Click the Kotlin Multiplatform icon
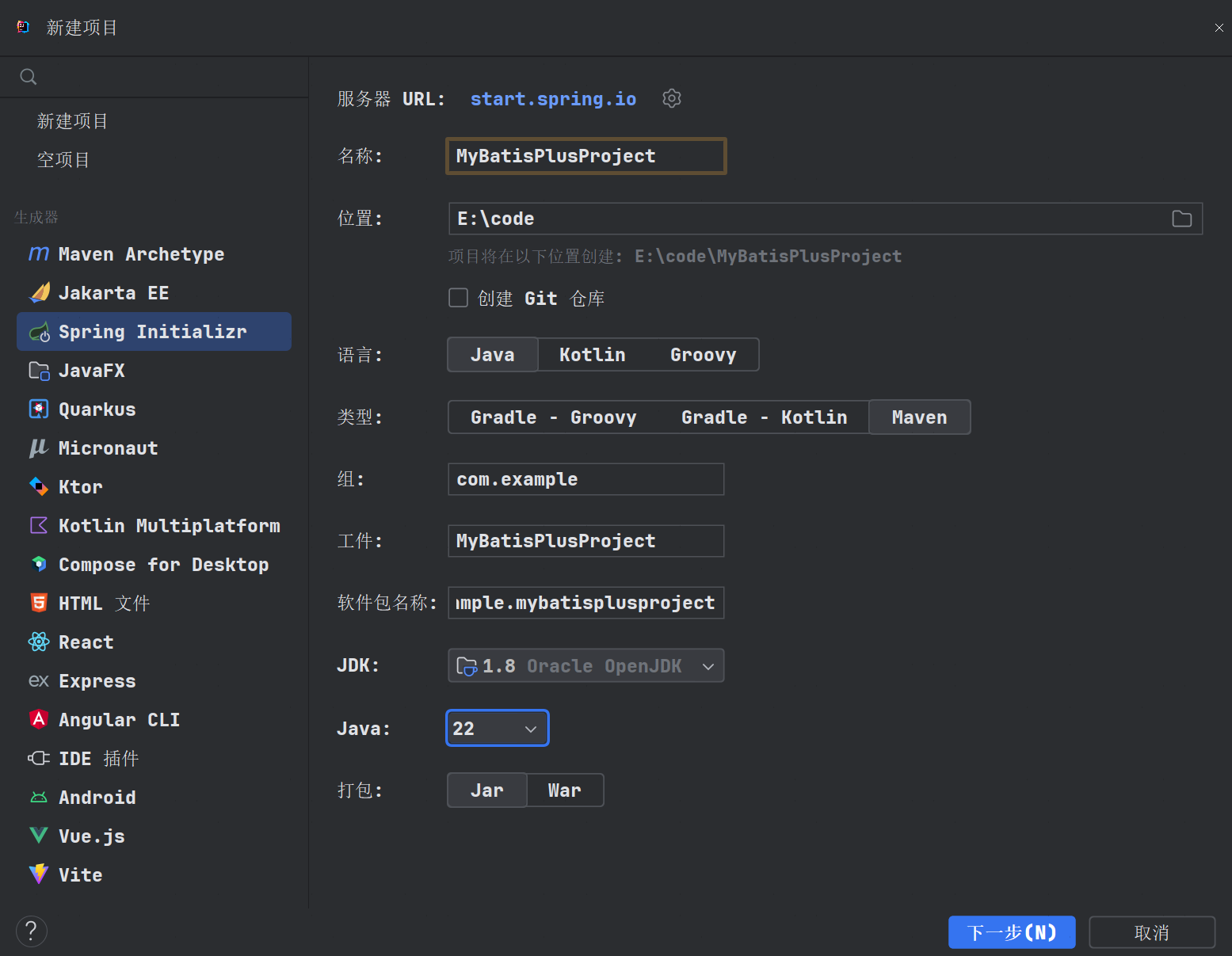1232x956 pixels. [39, 525]
